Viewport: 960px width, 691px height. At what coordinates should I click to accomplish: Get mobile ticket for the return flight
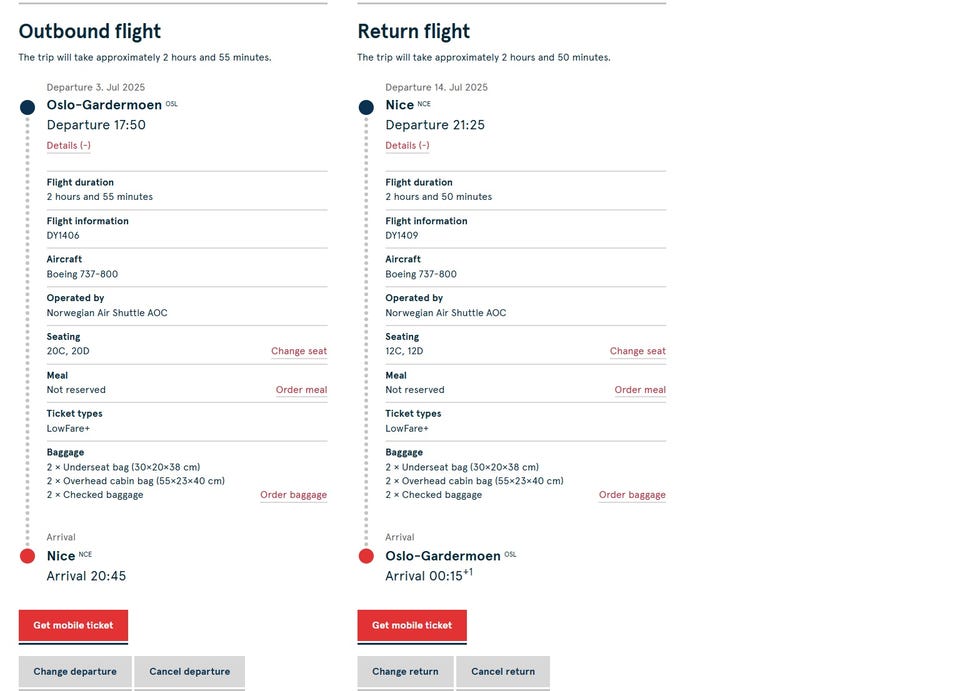point(412,626)
